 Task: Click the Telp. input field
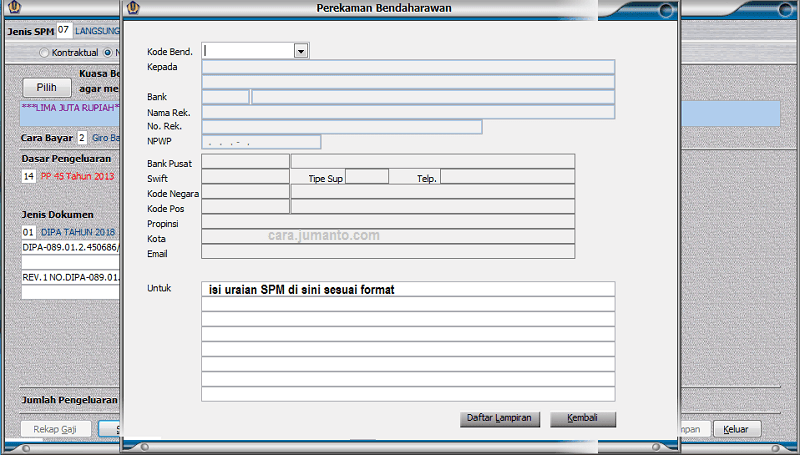coord(507,177)
